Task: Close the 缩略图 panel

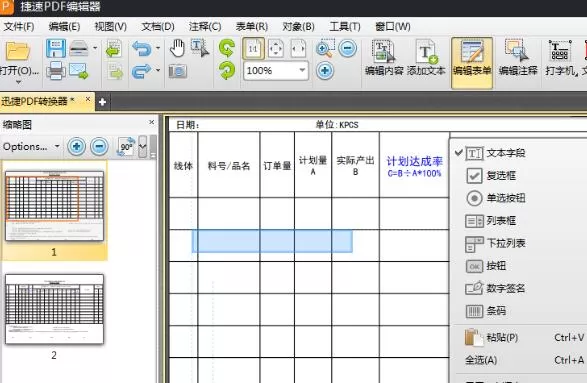Action: pyautogui.click(x=151, y=122)
